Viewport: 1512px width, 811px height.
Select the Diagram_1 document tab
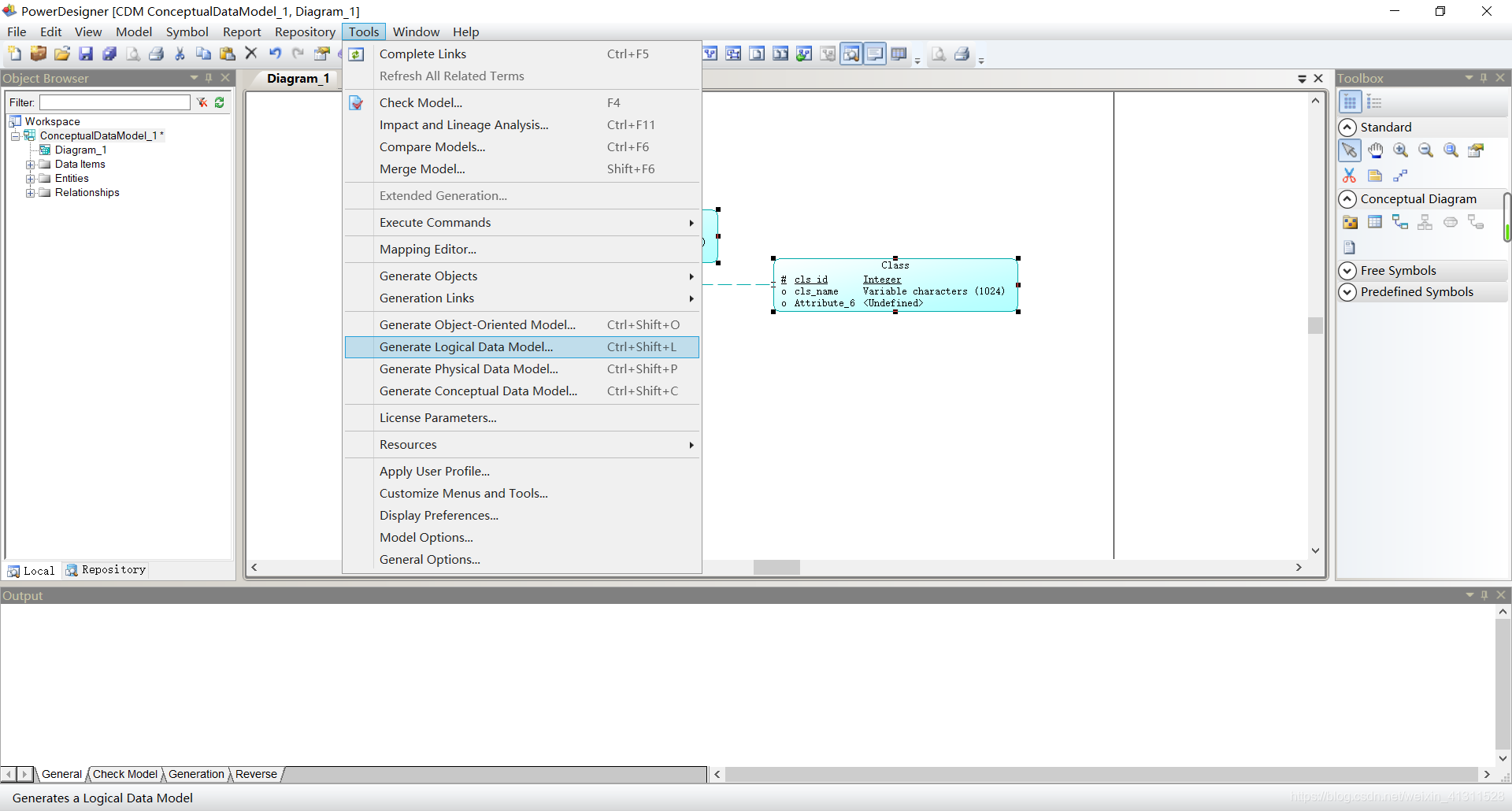pos(298,79)
